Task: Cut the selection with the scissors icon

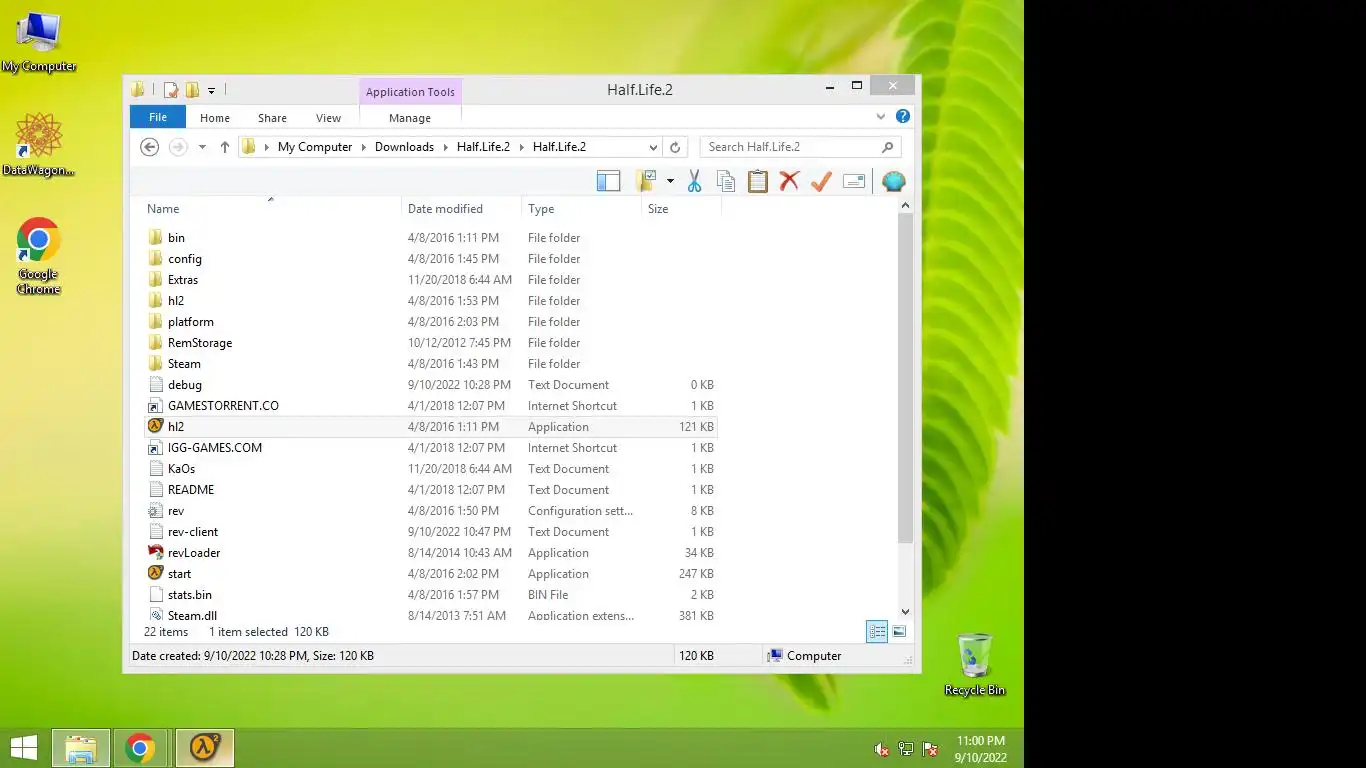Action: 694,181
